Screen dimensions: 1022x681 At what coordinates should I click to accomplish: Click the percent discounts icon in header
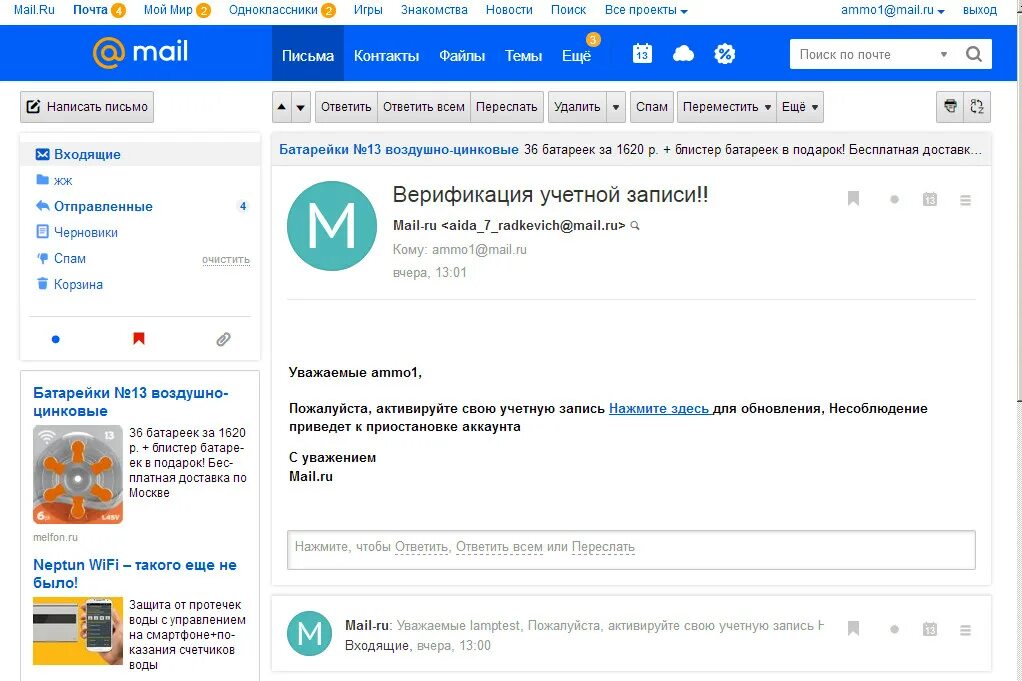pos(724,53)
